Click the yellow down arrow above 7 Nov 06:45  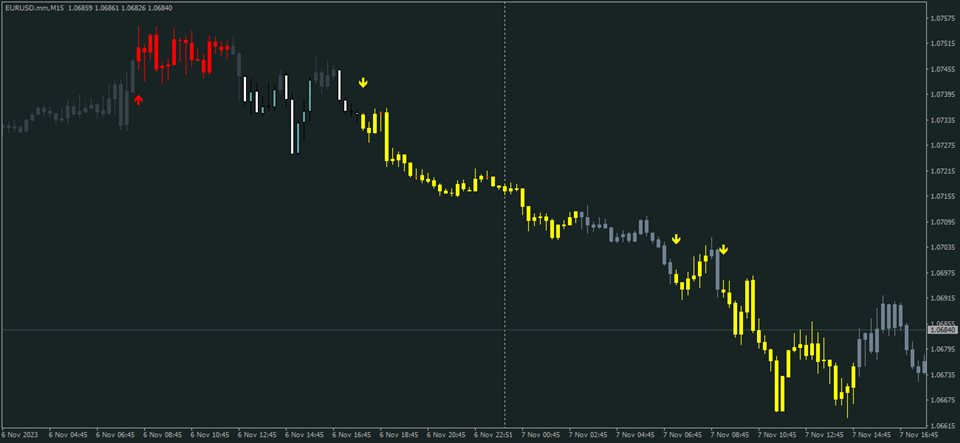click(x=676, y=239)
